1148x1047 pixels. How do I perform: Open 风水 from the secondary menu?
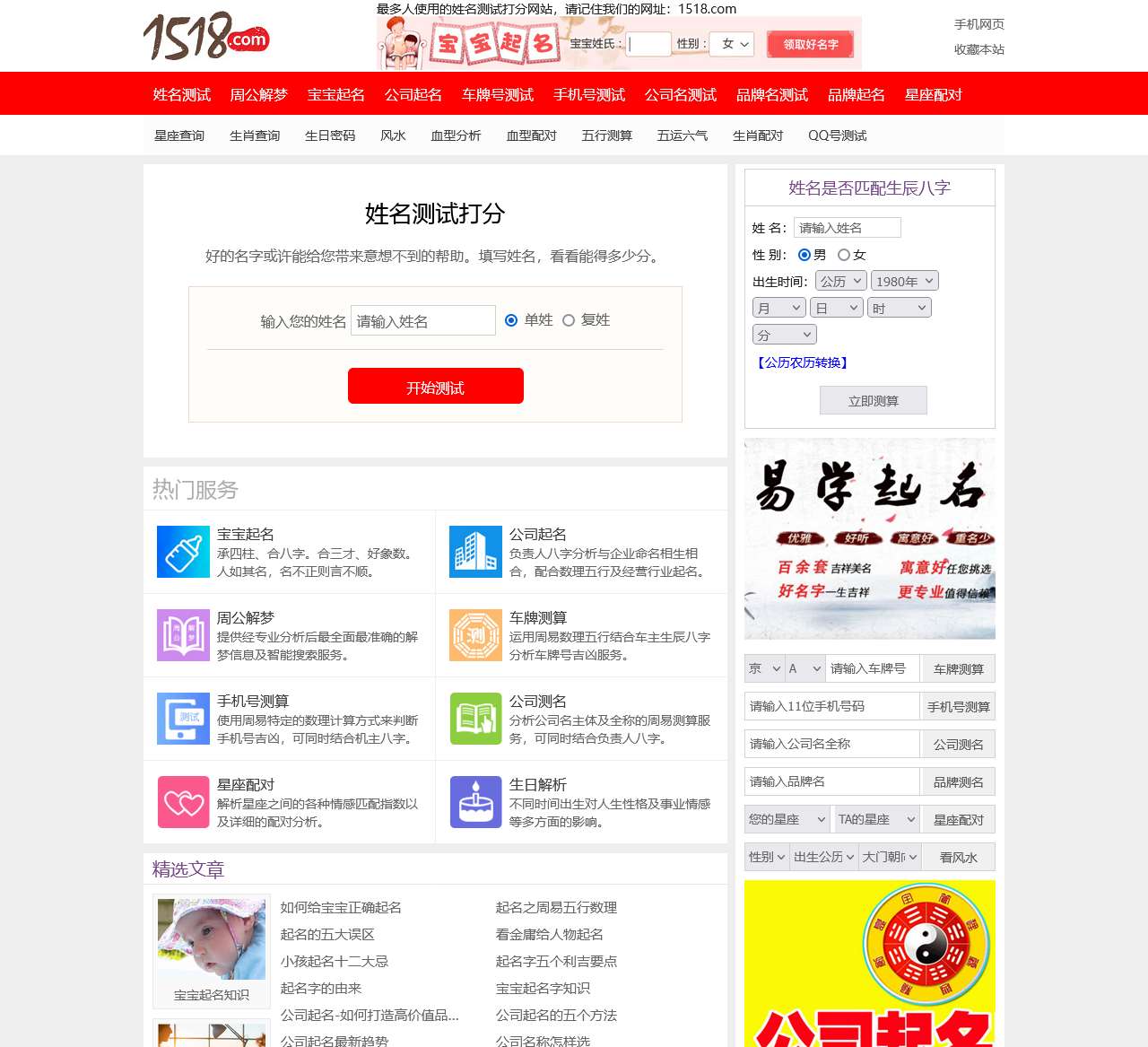(x=393, y=135)
